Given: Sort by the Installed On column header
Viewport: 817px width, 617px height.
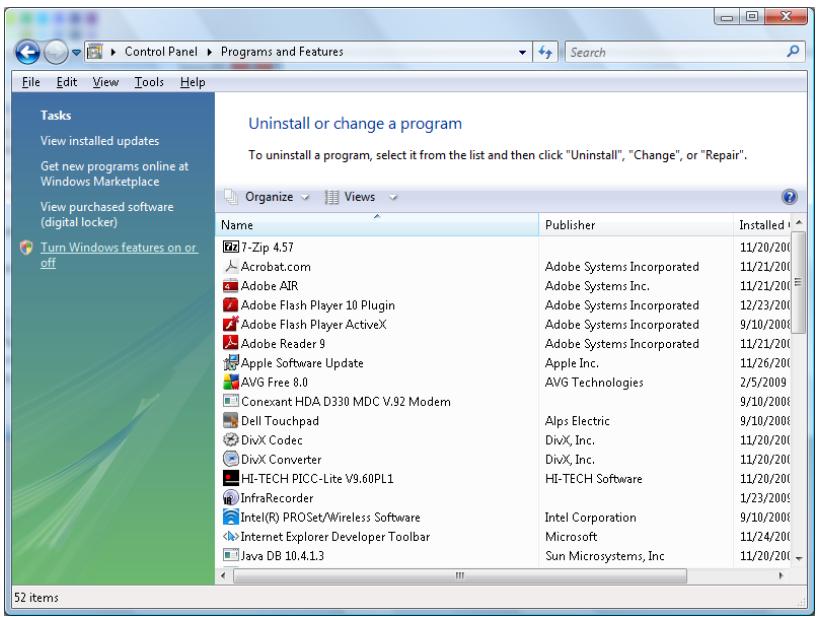Looking at the screenshot, I should click(762, 225).
